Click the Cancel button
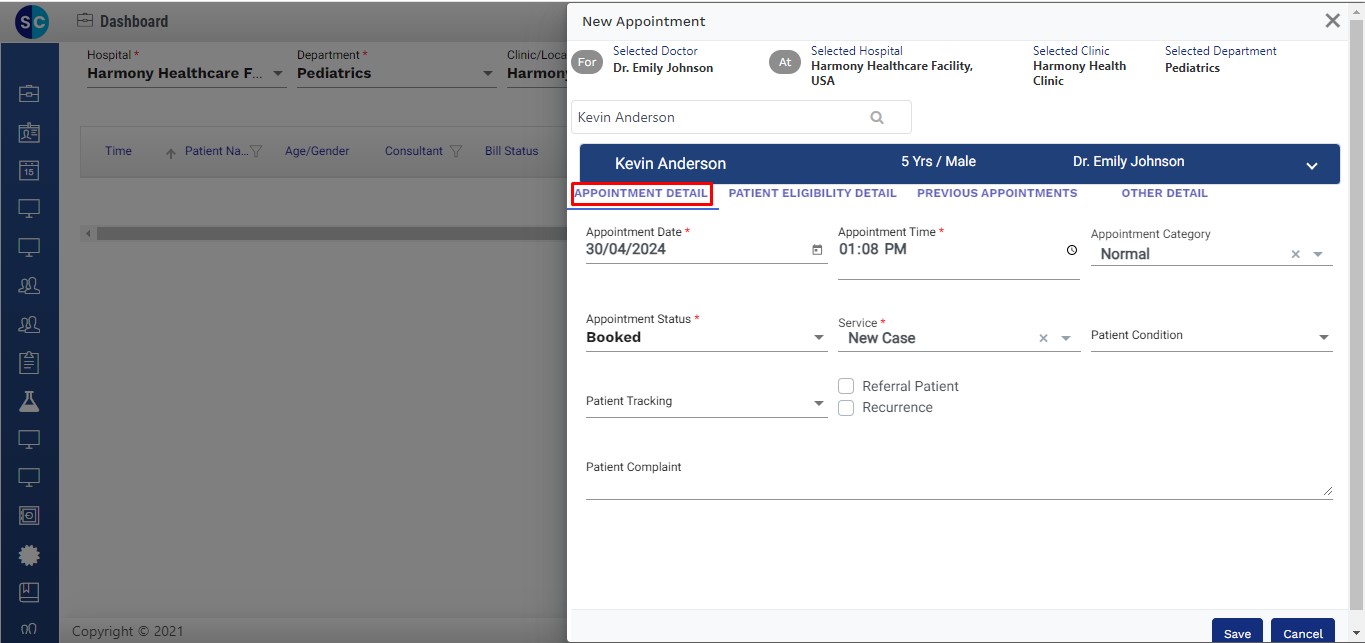The width and height of the screenshot is (1365, 643). pos(1302,632)
